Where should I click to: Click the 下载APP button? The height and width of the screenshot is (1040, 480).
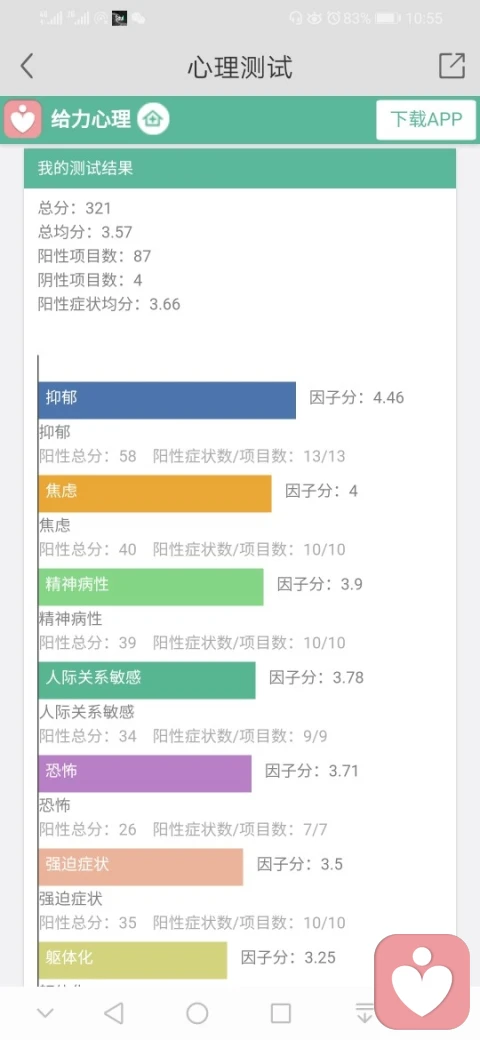pyautogui.click(x=426, y=119)
